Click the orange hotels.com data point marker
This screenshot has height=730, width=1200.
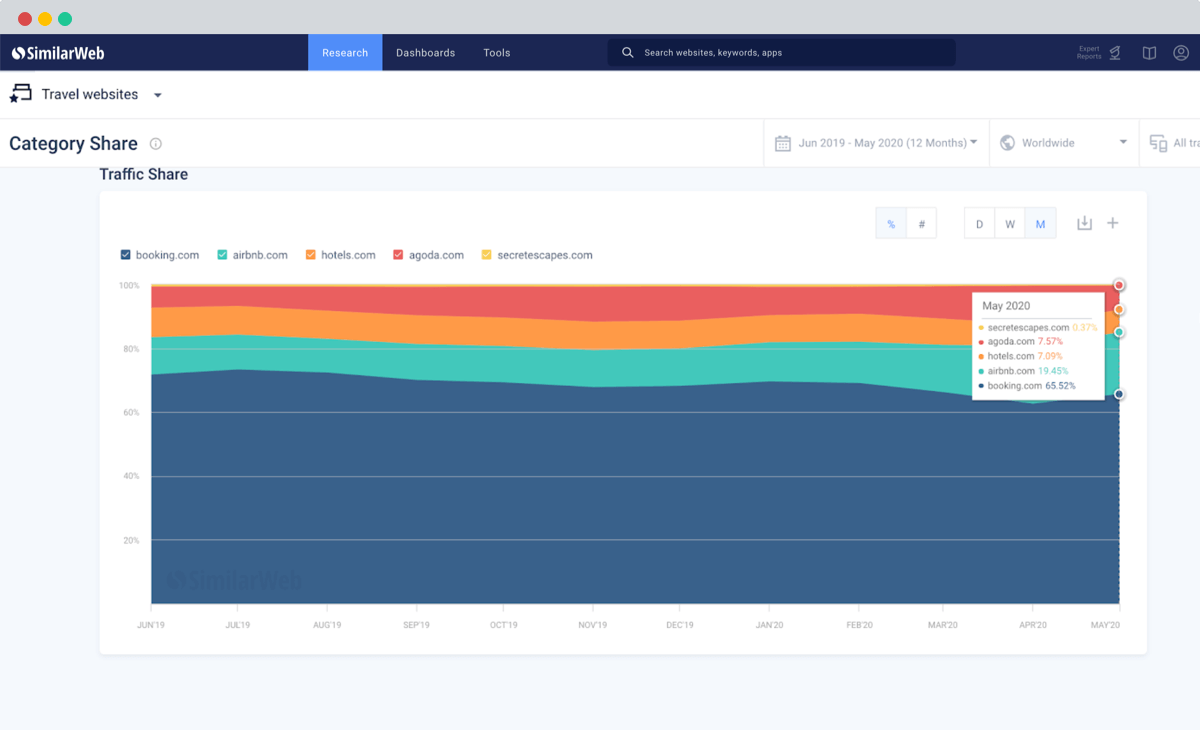pyautogui.click(x=1119, y=310)
